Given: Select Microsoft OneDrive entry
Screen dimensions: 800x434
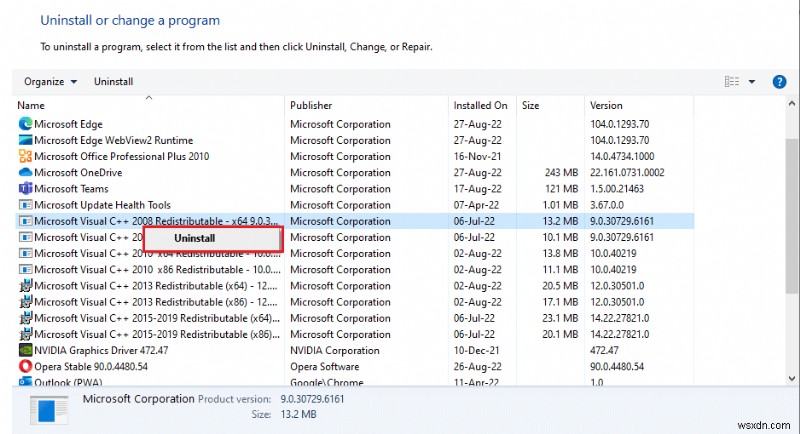Looking at the screenshot, I should pyautogui.click(x=78, y=172).
